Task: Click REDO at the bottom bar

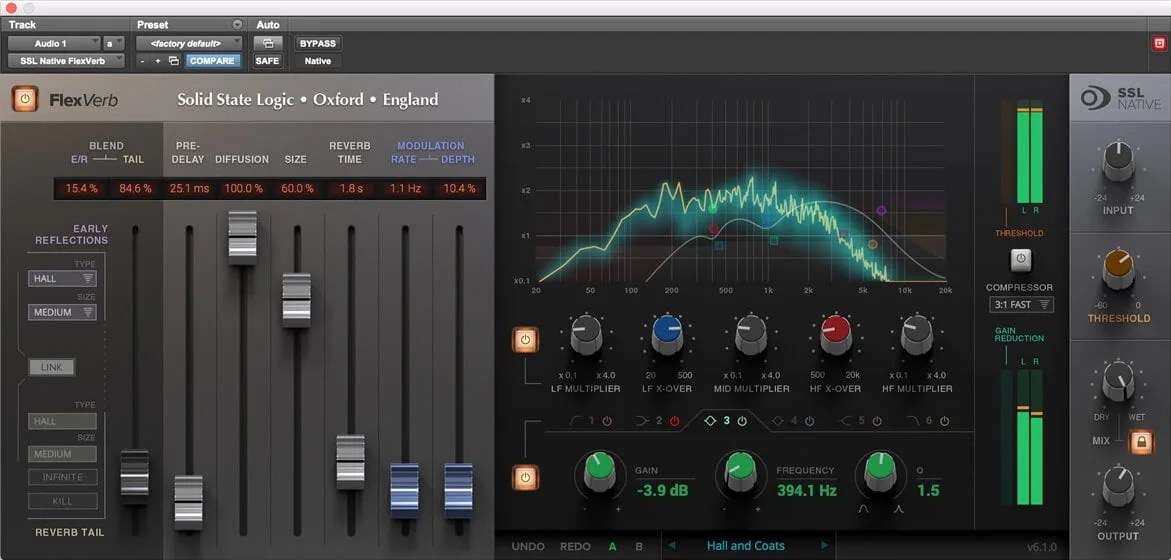Action: [x=577, y=547]
